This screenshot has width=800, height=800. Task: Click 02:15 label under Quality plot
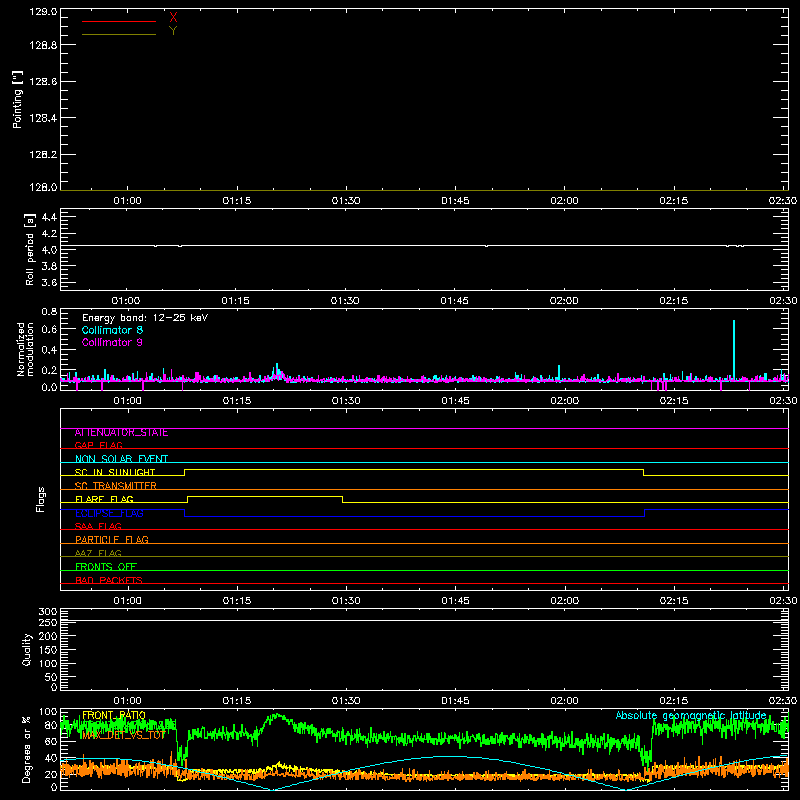tap(673, 701)
